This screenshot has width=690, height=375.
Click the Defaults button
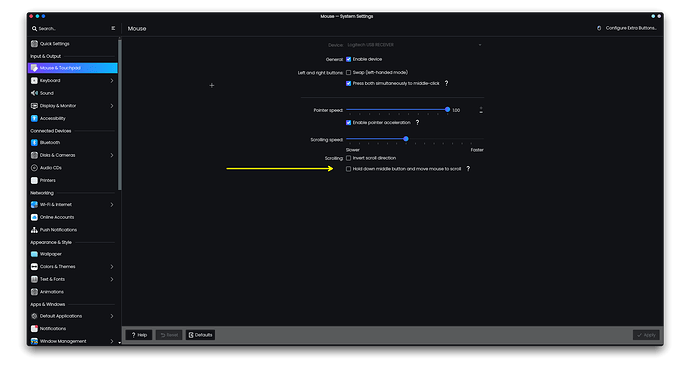[x=200, y=335]
